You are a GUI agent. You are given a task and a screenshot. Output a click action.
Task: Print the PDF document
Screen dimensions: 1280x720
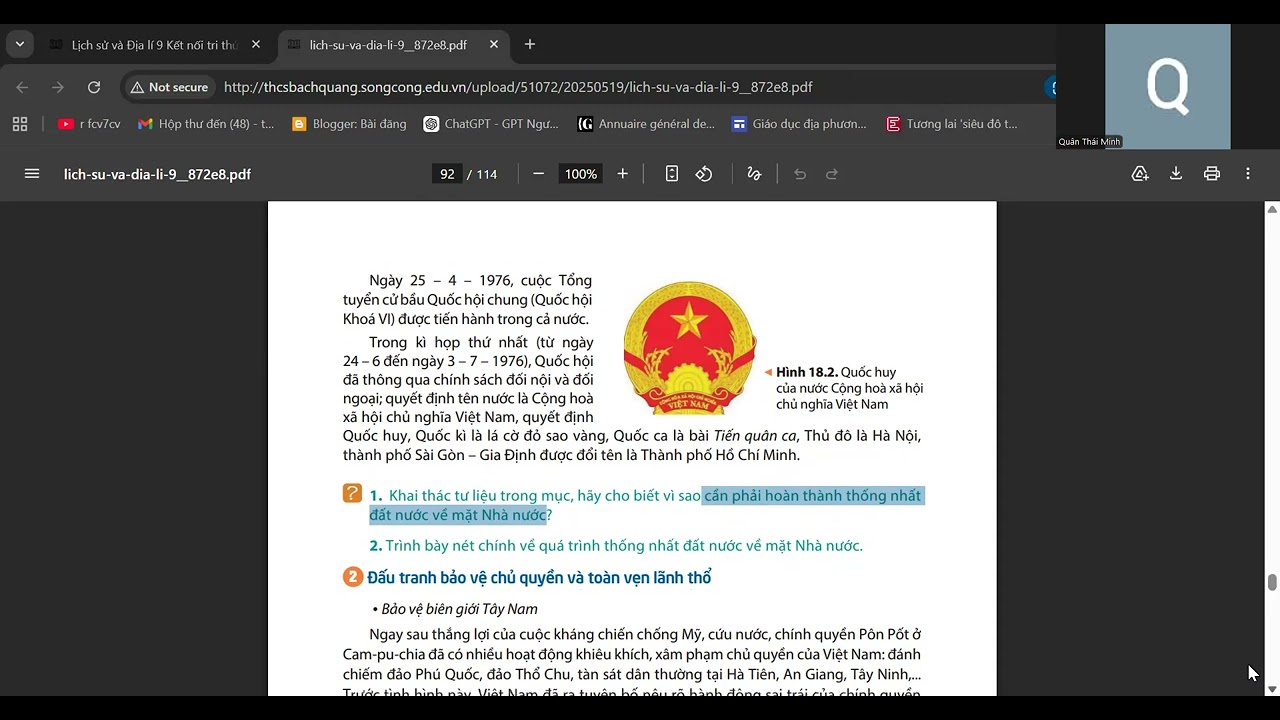(x=1212, y=174)
